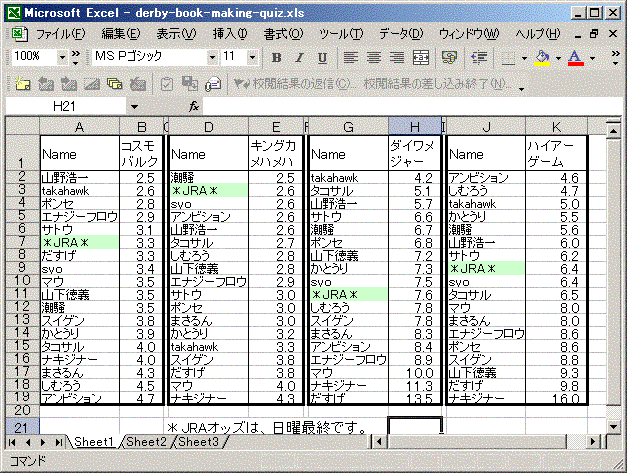The height and width of the screenshot is (473, 627).
Task: Open fill color dropdown arrow
Action: tap(558, 58)
